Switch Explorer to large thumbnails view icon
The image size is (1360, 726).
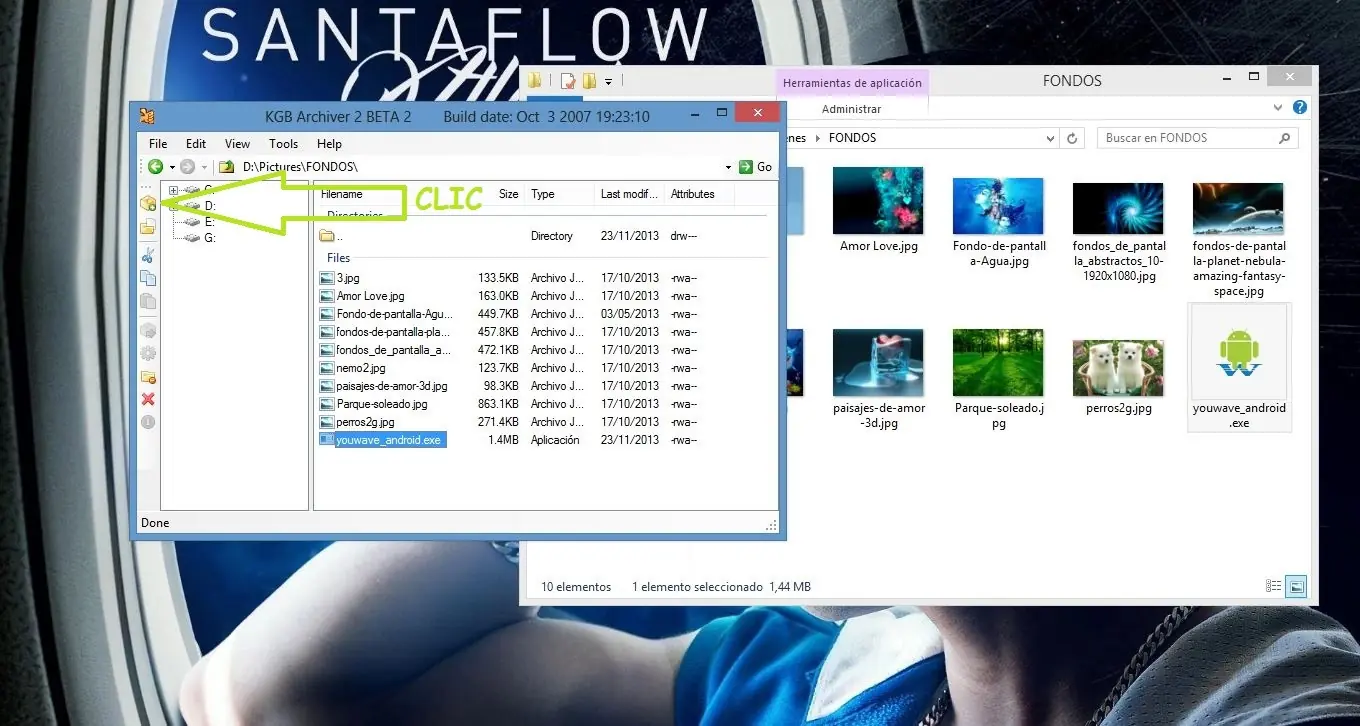coord(1296,587)
